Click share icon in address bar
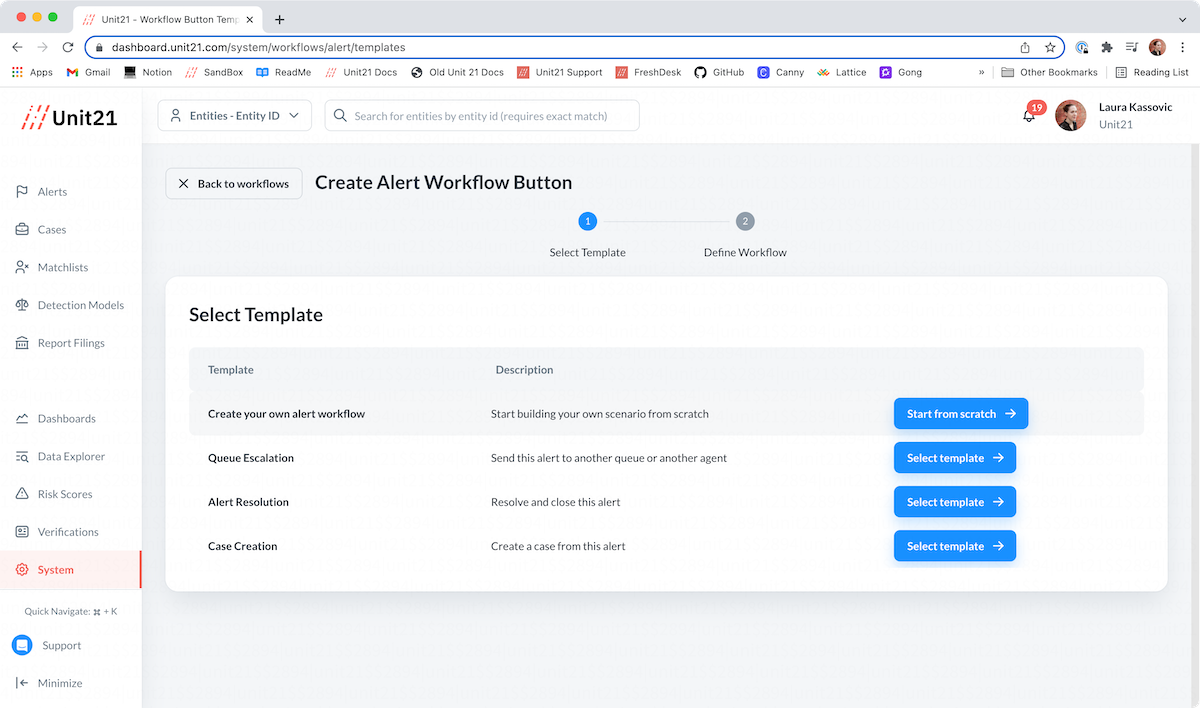Screen dimensions: 1200x708 click(x=1025, y=47)
